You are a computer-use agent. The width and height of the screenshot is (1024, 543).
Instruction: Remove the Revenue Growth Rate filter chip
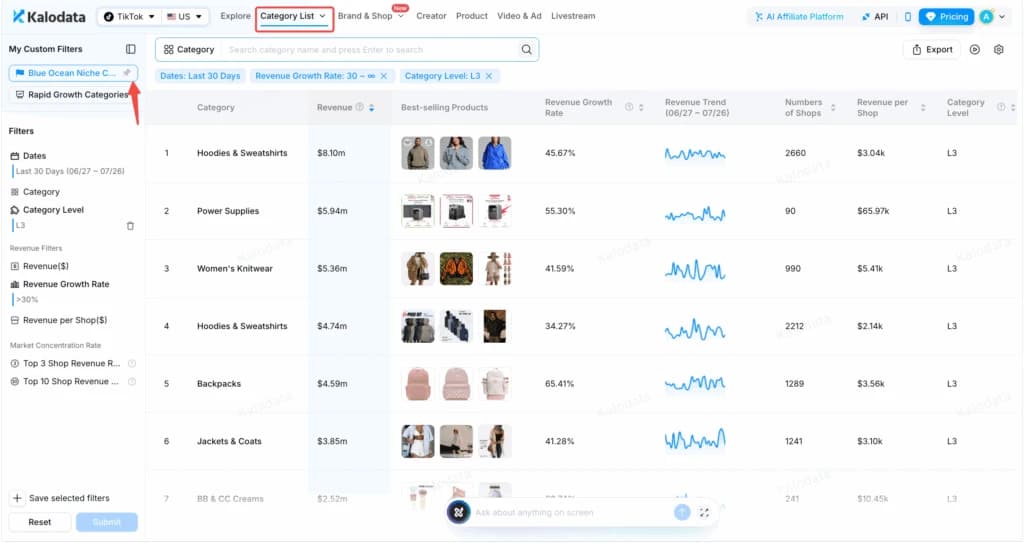(384, 76)
